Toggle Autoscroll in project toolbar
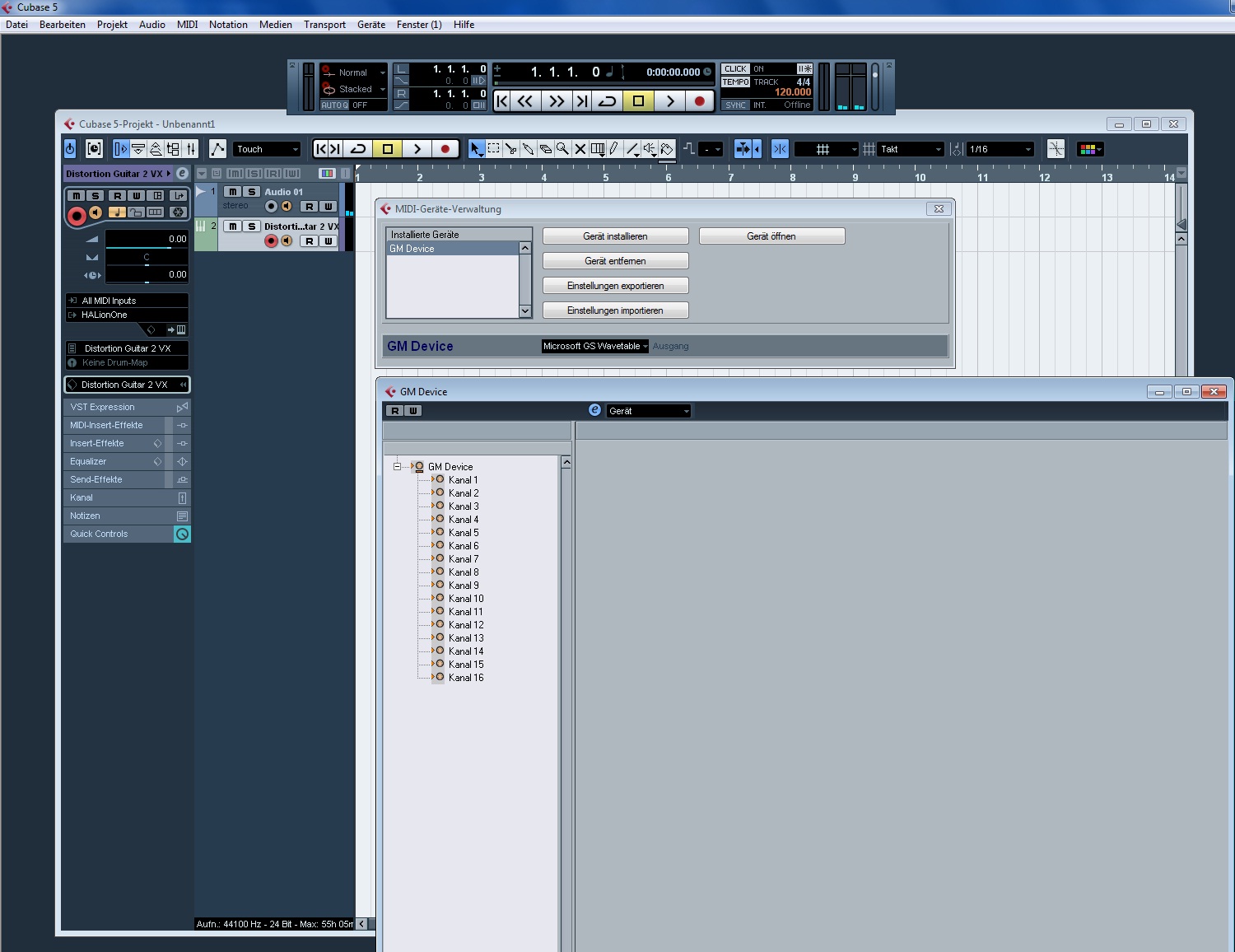This screenshot has height=952, width=1235. pyautogui.click(x=743, y=149)
